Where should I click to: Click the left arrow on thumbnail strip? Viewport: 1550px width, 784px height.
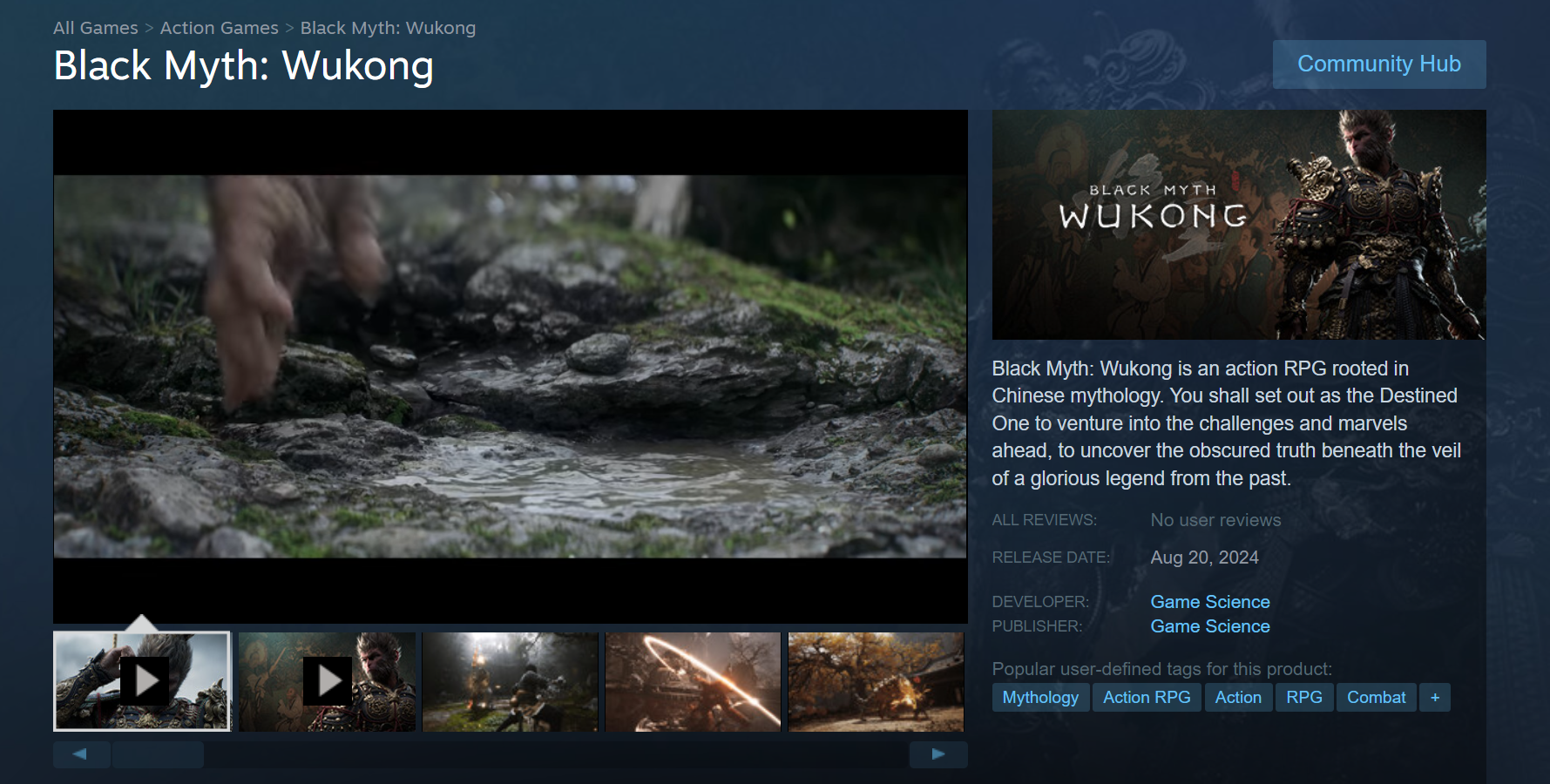click(x=81, y=754)
